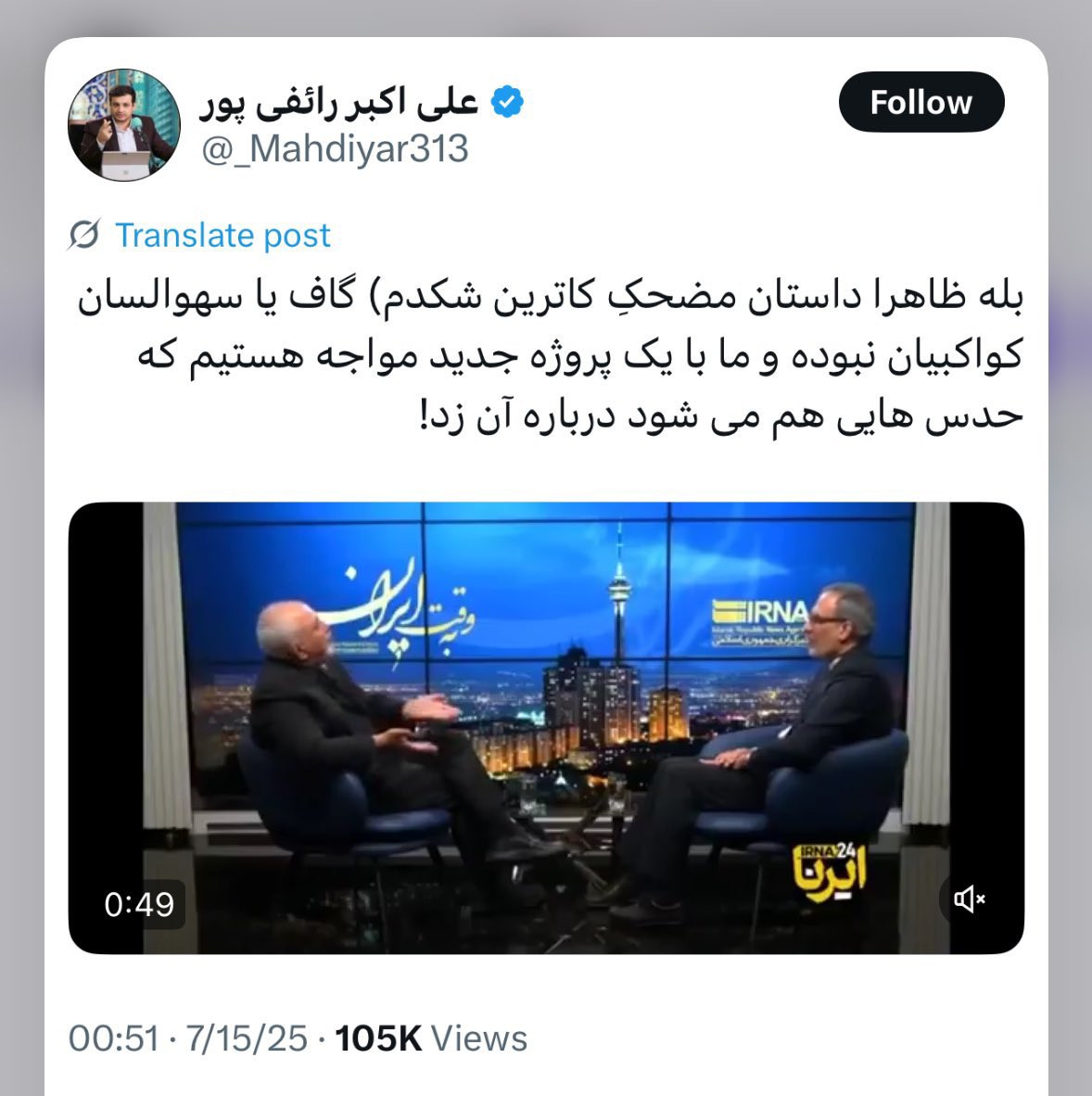The width and height of the screenshot is (1092, 1096).
Task: Open the @_Mahdiyar313 handle link
Action: (335, 149)
